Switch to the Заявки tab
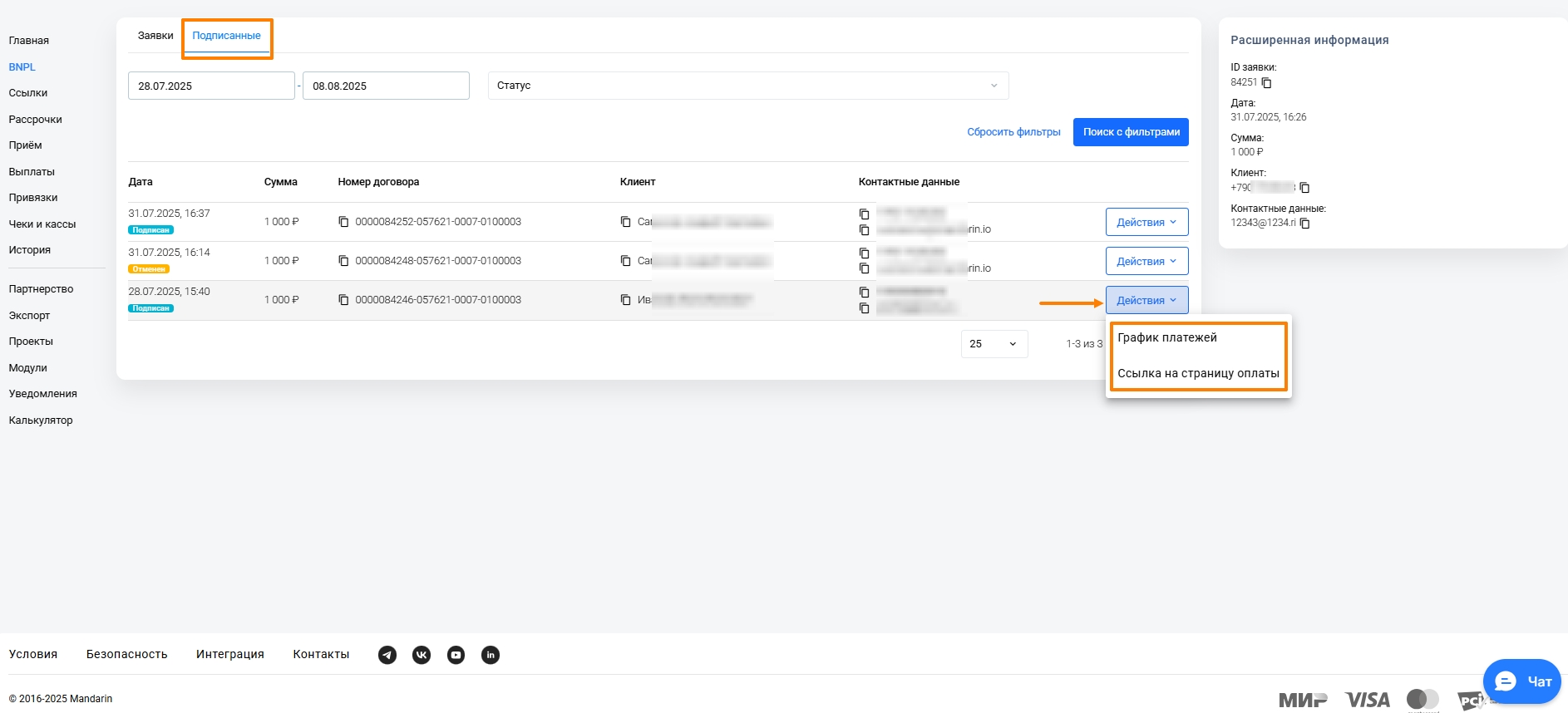The height and width of the screenshot is (713, 1568). coord(155,36)
